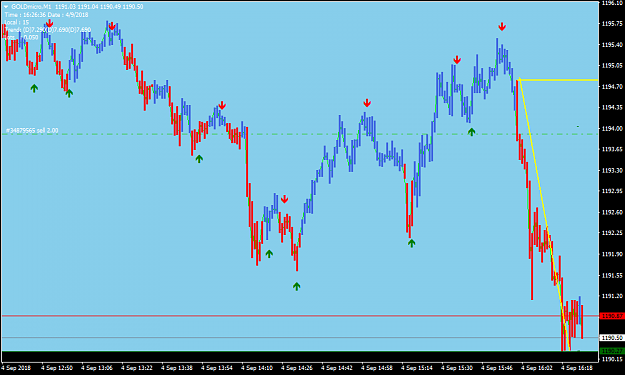Select the red down arrow near 14:21
Image resolution: width=625 pixels, height=375 pixels.
click(284, 199)
